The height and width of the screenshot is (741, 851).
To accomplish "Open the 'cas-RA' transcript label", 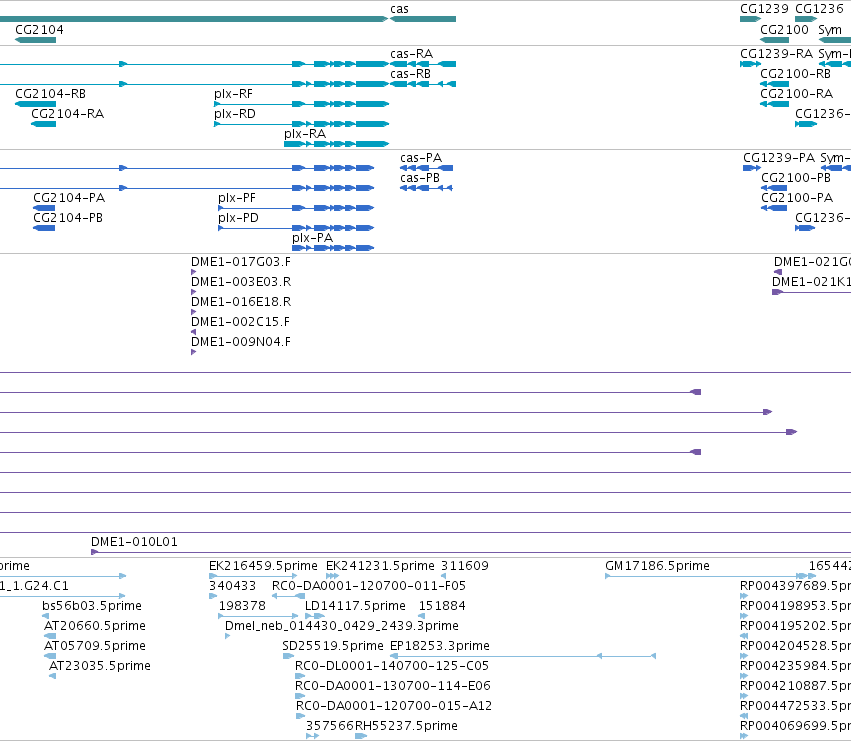I will (x=411, y=54).
